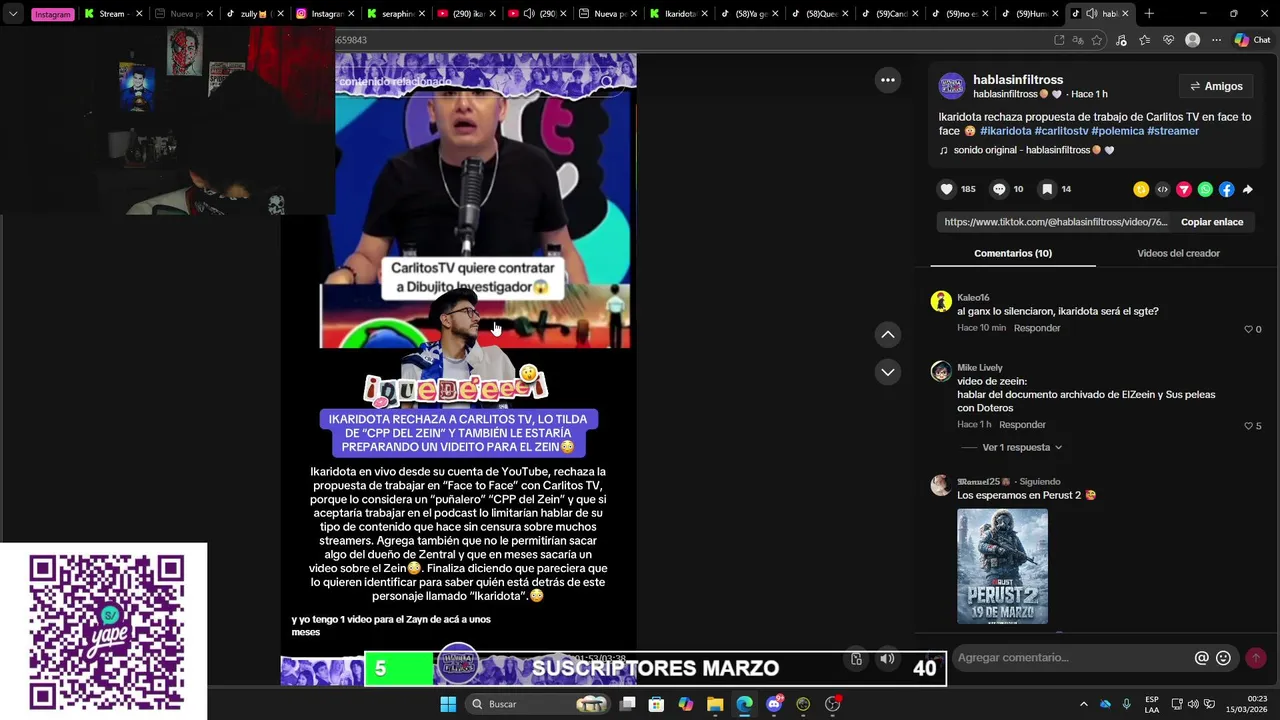Open Kaleo16's profile name
Viewport: 1280px width, 720px height.
973,298
